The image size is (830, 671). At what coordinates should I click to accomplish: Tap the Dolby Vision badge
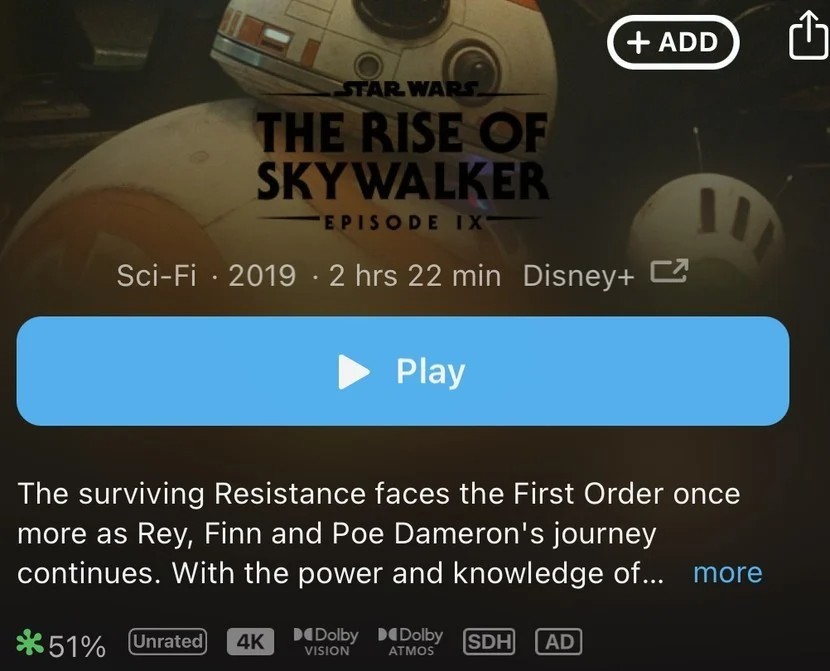(326, 642)
